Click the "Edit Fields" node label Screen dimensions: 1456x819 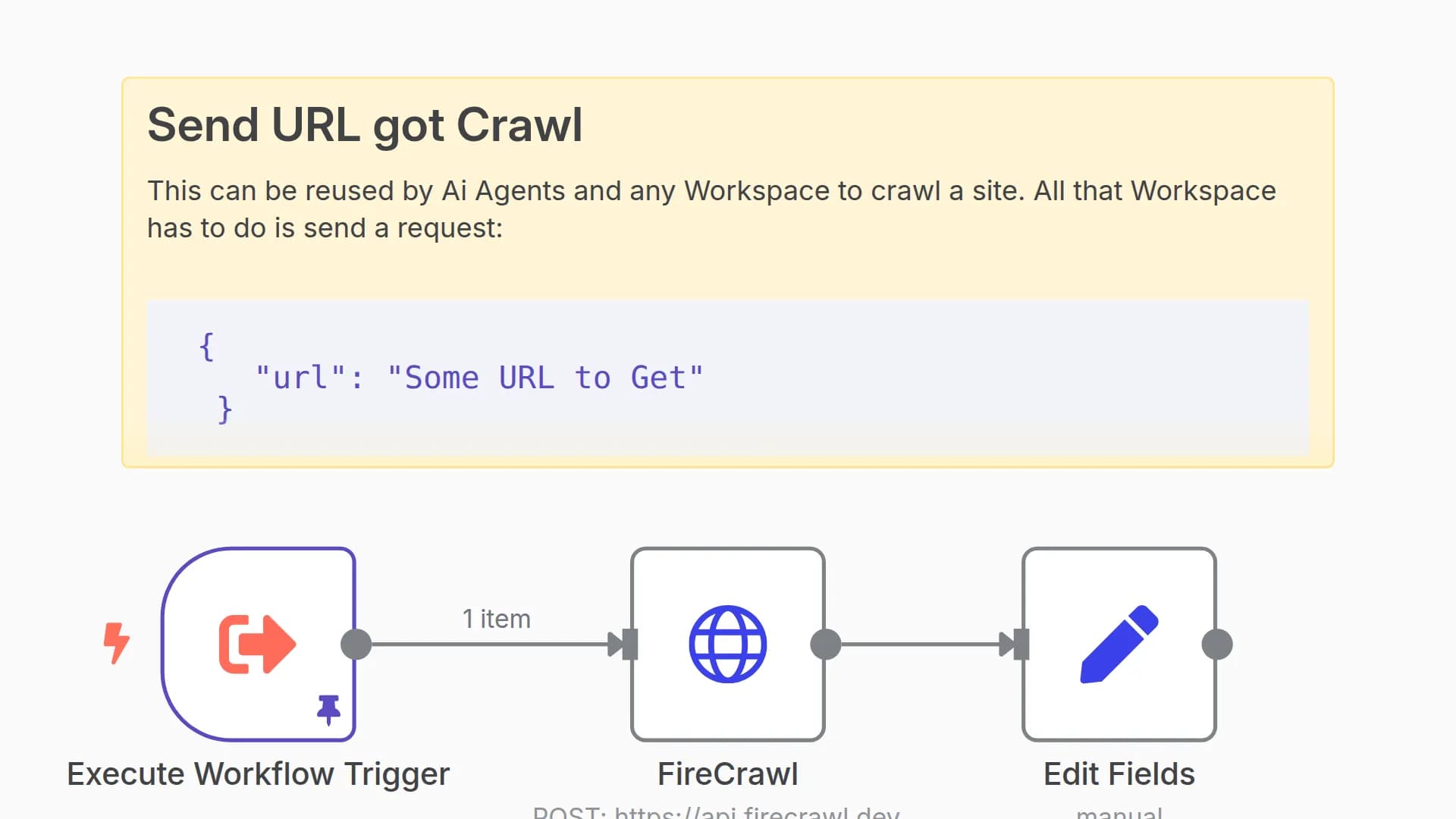click(x=1119, y=774)
